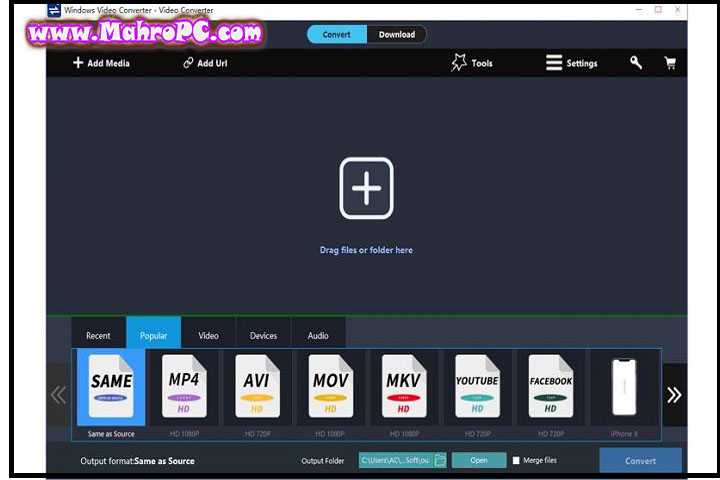Click the Open output folder button
Viewport: 720px width, 480px height.
coord(478,460)
